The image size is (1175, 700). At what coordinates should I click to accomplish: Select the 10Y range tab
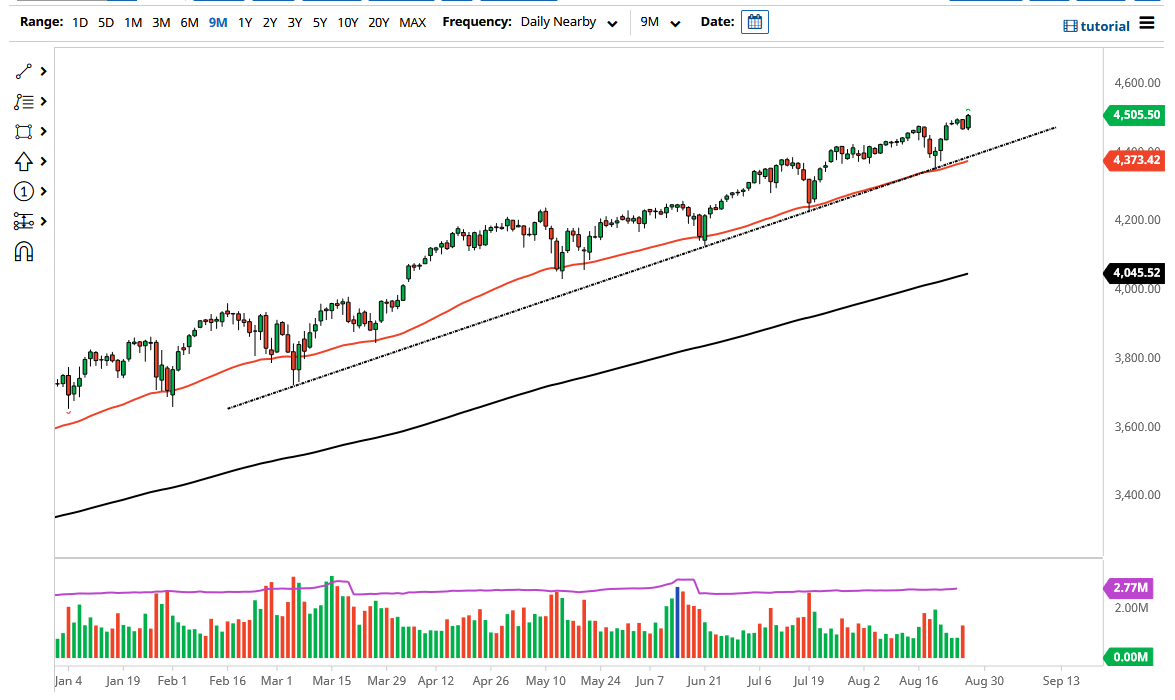(347, 21)
